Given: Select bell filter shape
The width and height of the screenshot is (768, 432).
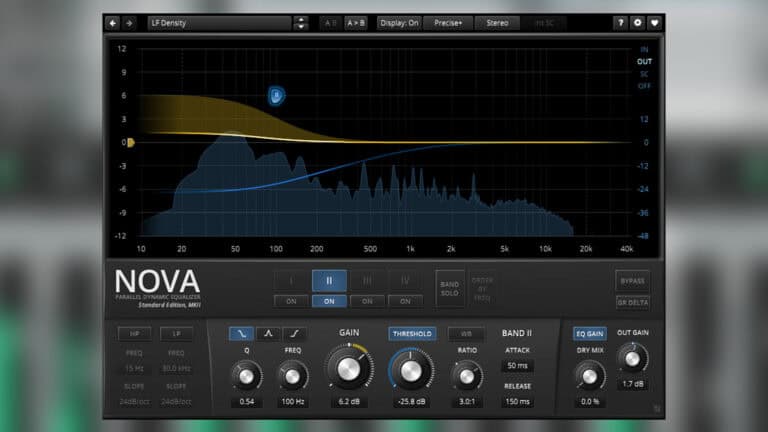Looking at the screenshot, I should click(268, 334).
